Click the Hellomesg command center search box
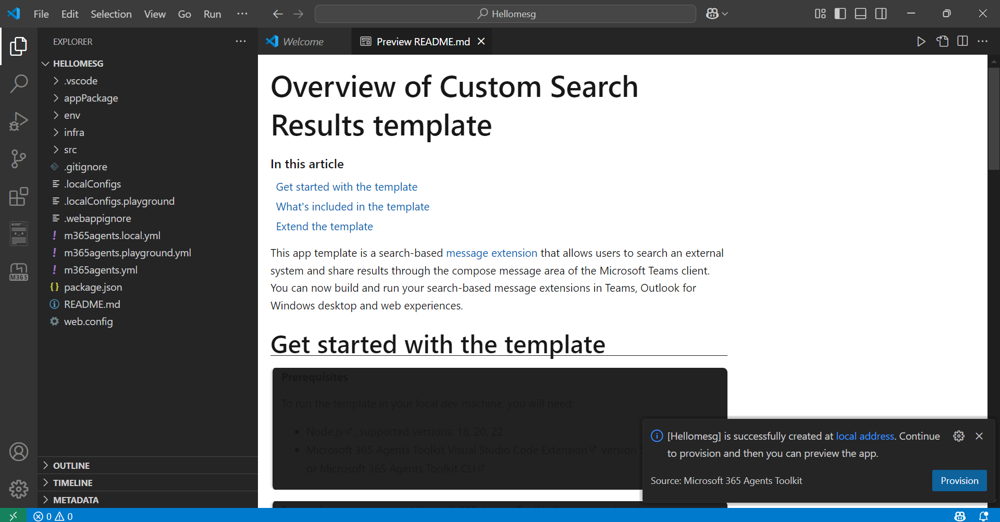The width and height of the screenshot is (1000, 522). coord(505,13)
